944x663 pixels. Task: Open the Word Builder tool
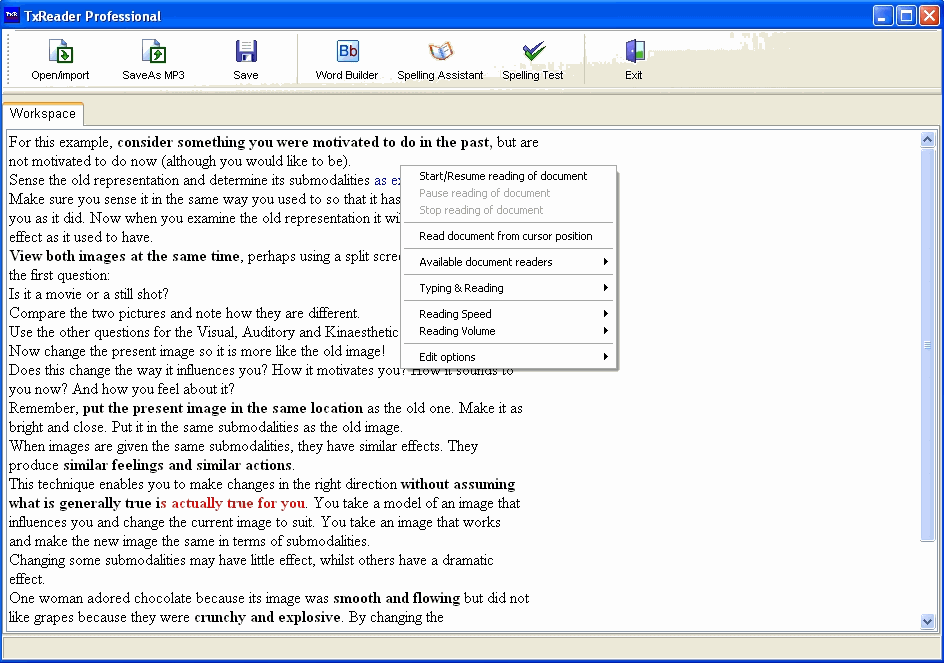347,53
